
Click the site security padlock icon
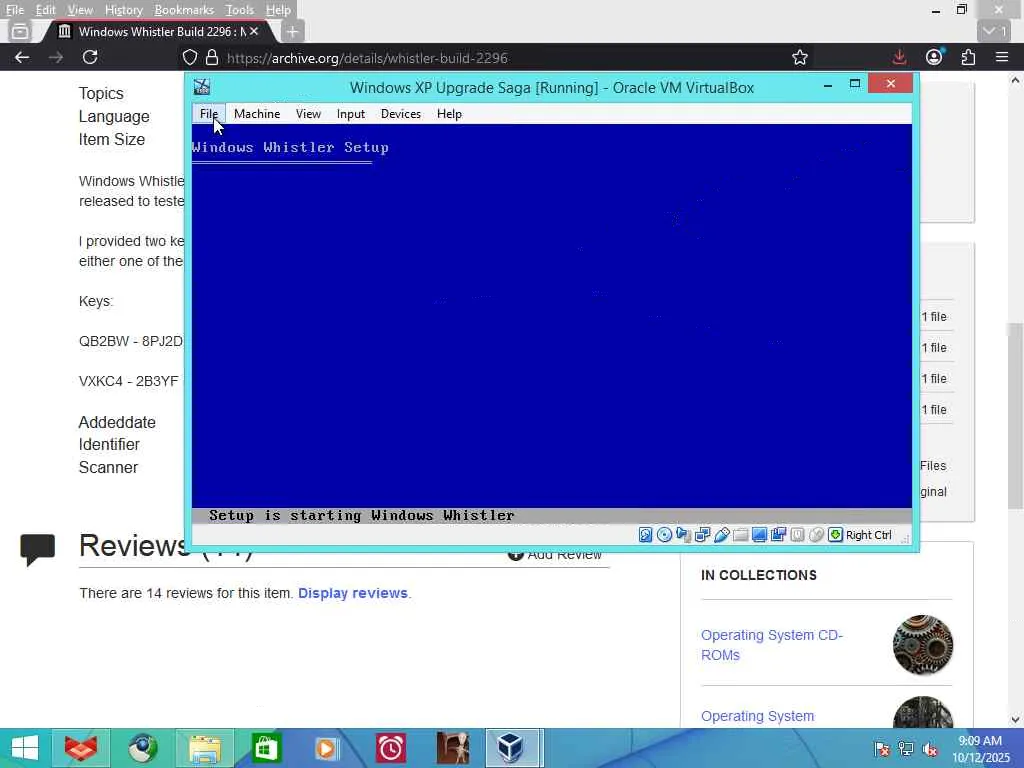212,57
